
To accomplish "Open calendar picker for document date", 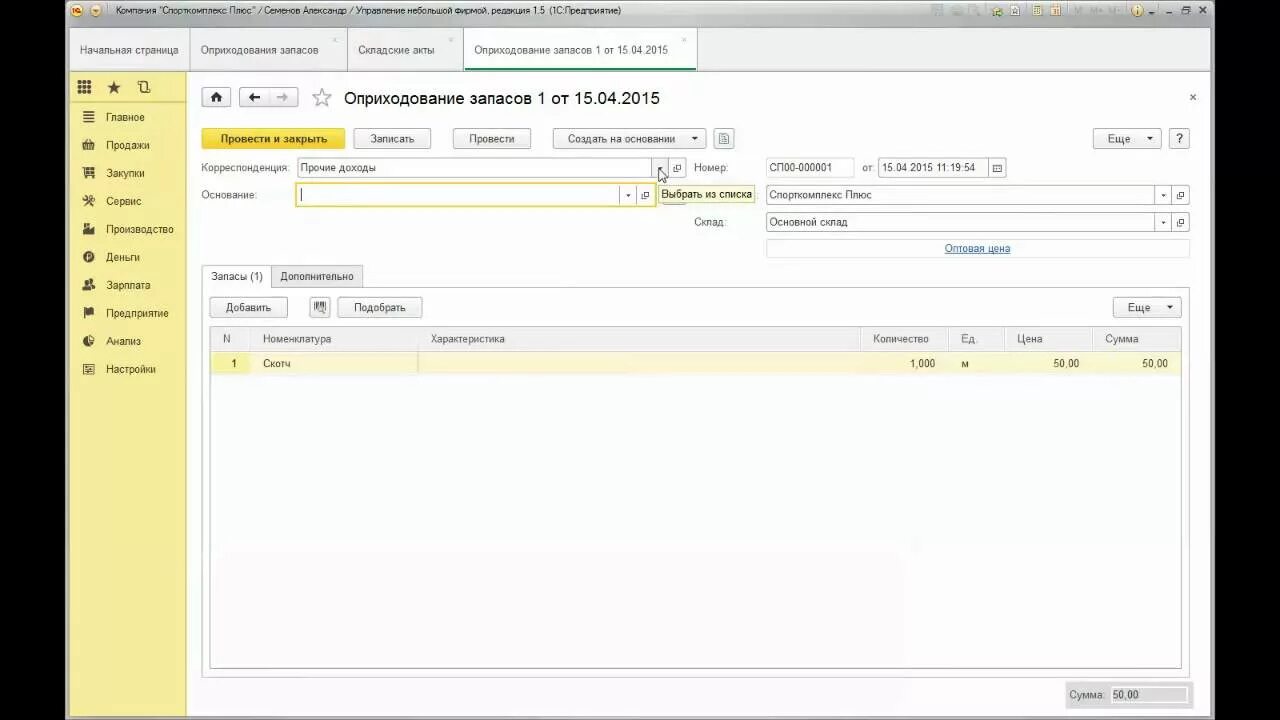I will click(997, 168).
